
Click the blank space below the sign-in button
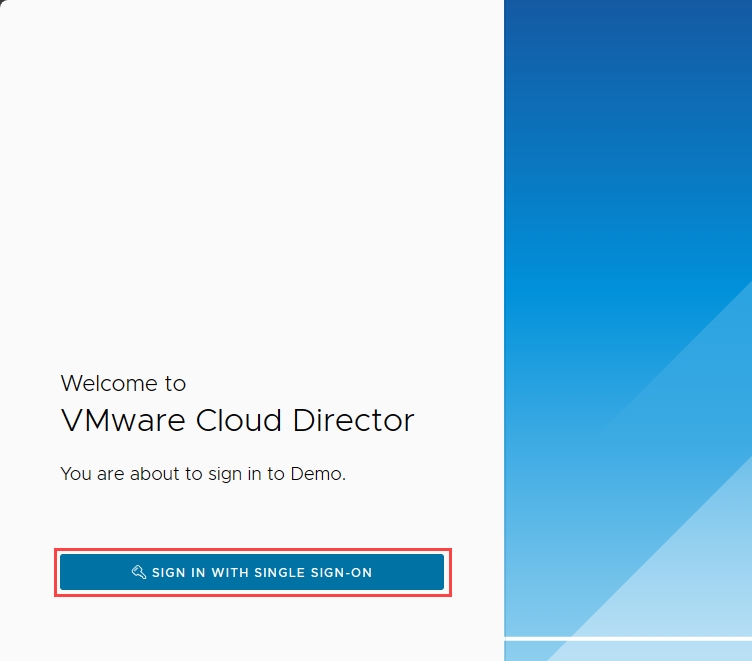pyautogui.click(x=250, y=630)
